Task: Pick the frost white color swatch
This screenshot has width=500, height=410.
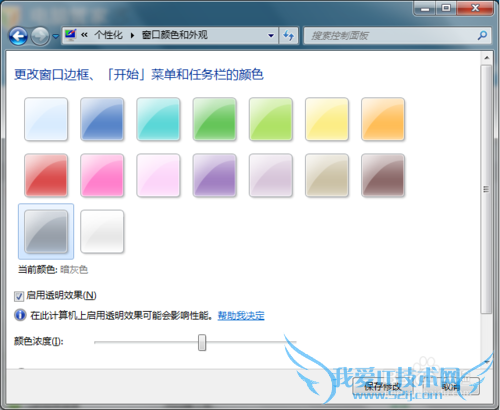Action: (x=102, y=231)
